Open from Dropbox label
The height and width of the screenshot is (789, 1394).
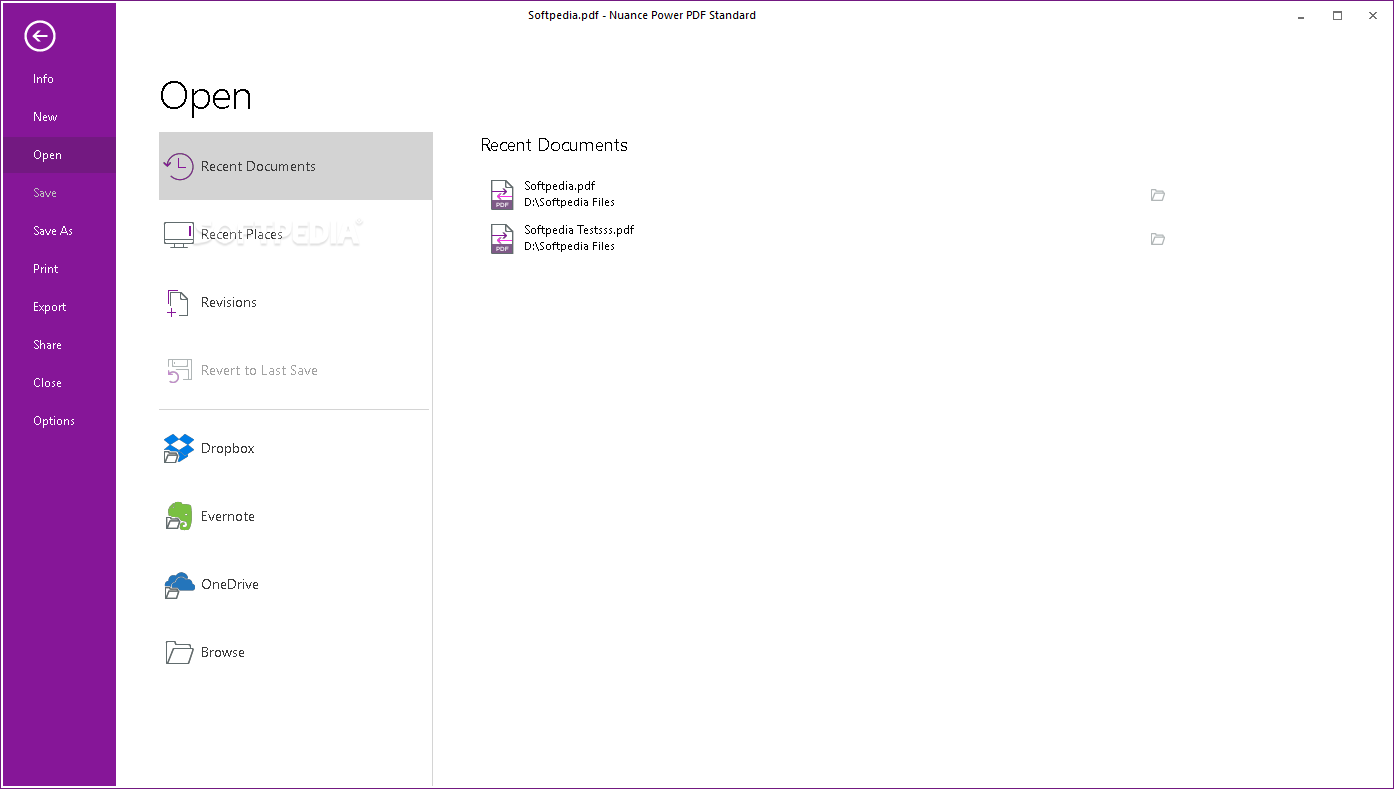tap(228, 448)
